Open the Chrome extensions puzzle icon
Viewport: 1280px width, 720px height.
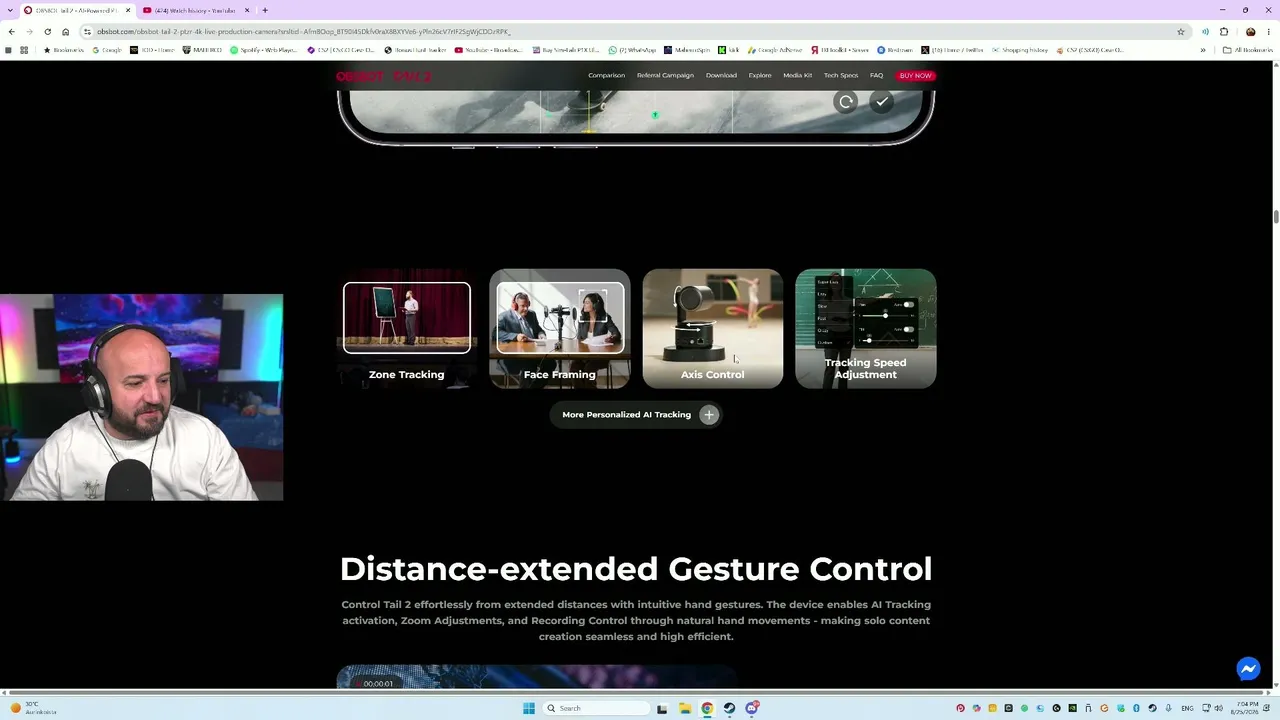click(x=1224, y=32)
